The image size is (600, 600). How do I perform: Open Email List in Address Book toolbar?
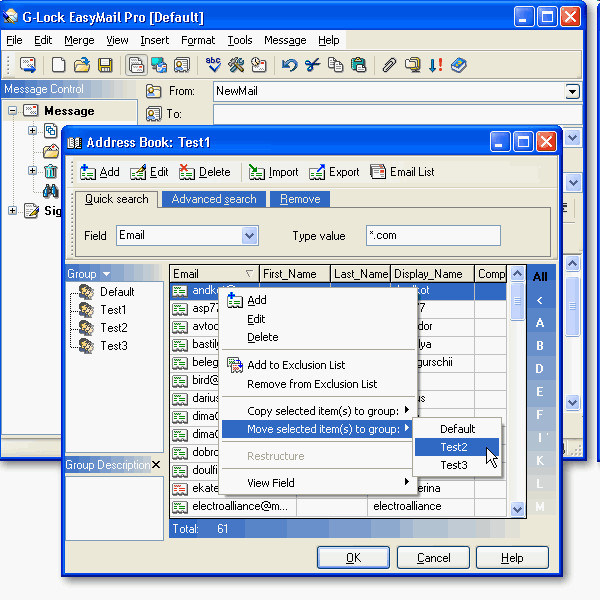tap(402, 172)
